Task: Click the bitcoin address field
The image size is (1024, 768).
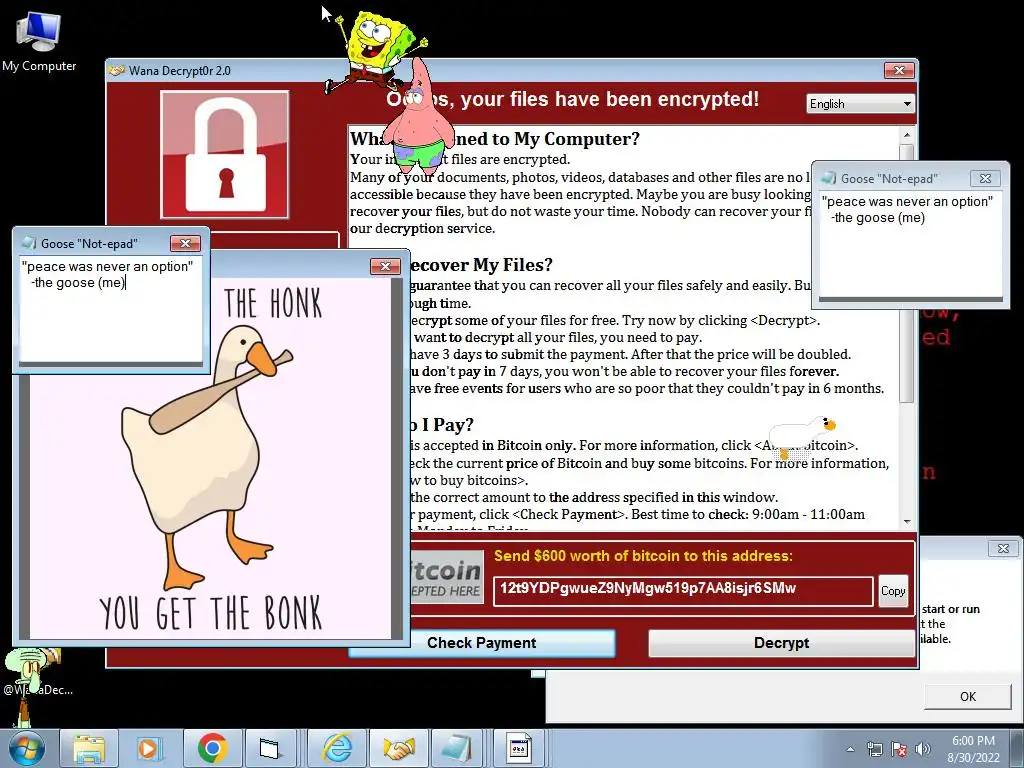Action: [x=682, y=590]
